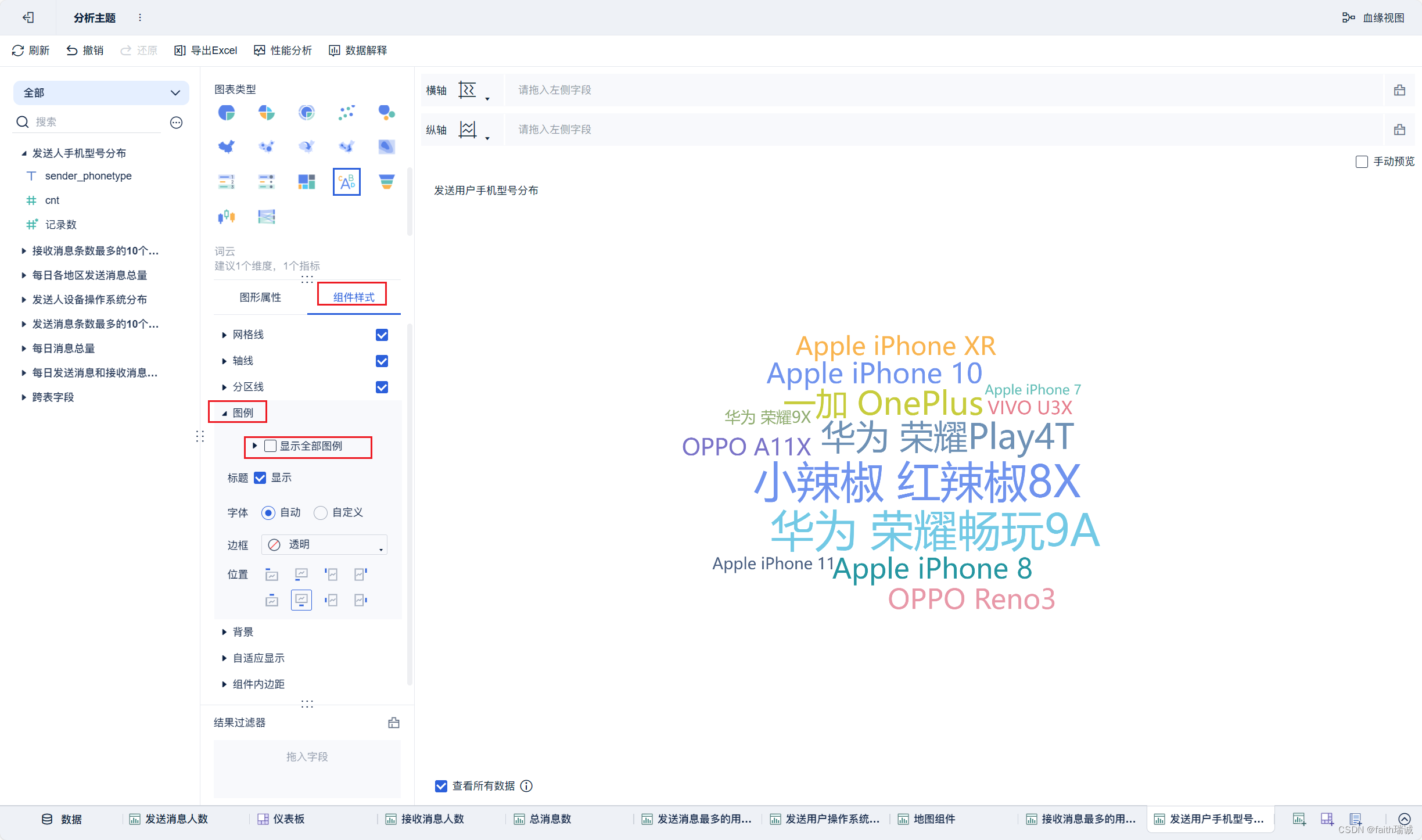Pick the scatter plot chart type icon

[x=346, y=113]
